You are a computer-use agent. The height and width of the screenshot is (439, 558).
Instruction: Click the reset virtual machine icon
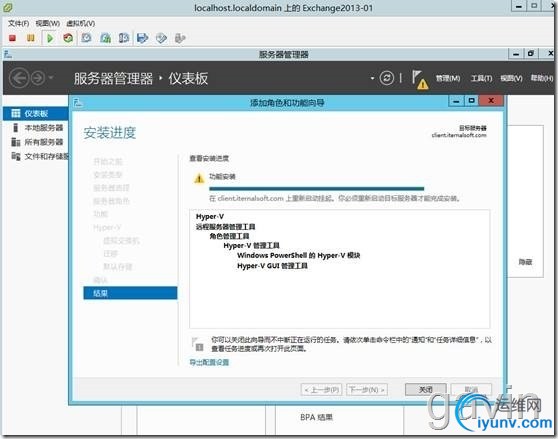pos(68,38)
